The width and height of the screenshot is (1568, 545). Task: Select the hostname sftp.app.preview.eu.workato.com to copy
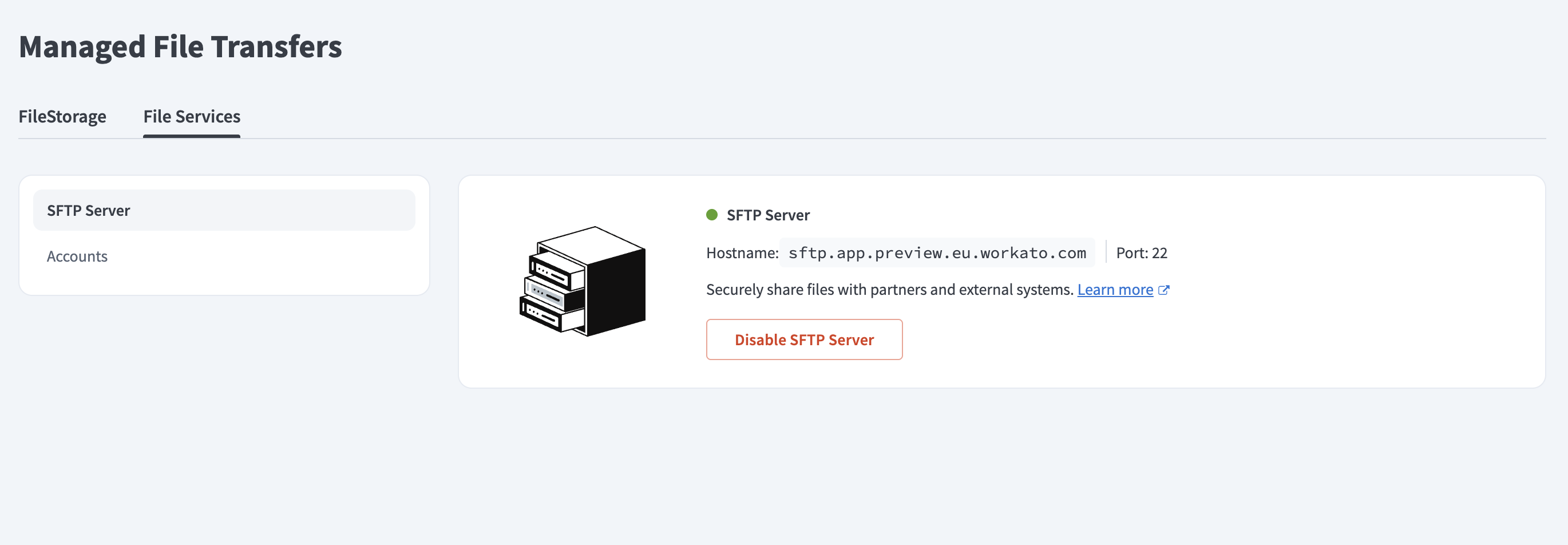pyautogui.click(x=936, y=252)
